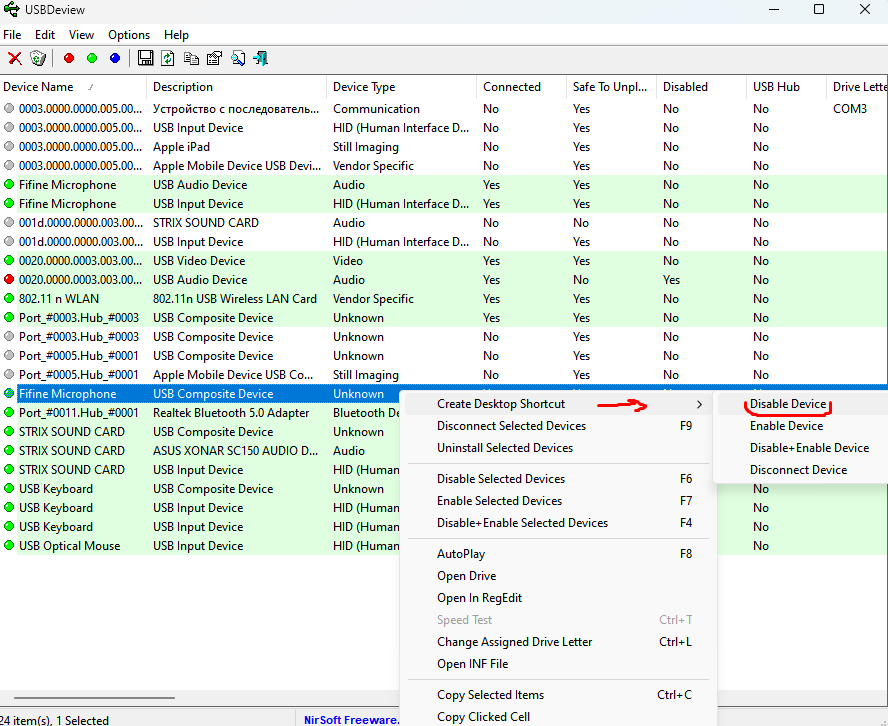Image resolution: width=888 pixels, height=726 pixels.
Task: Click the gray status dot of Apple Mobile Device USB Co... row
Action: tap(9, 374)
